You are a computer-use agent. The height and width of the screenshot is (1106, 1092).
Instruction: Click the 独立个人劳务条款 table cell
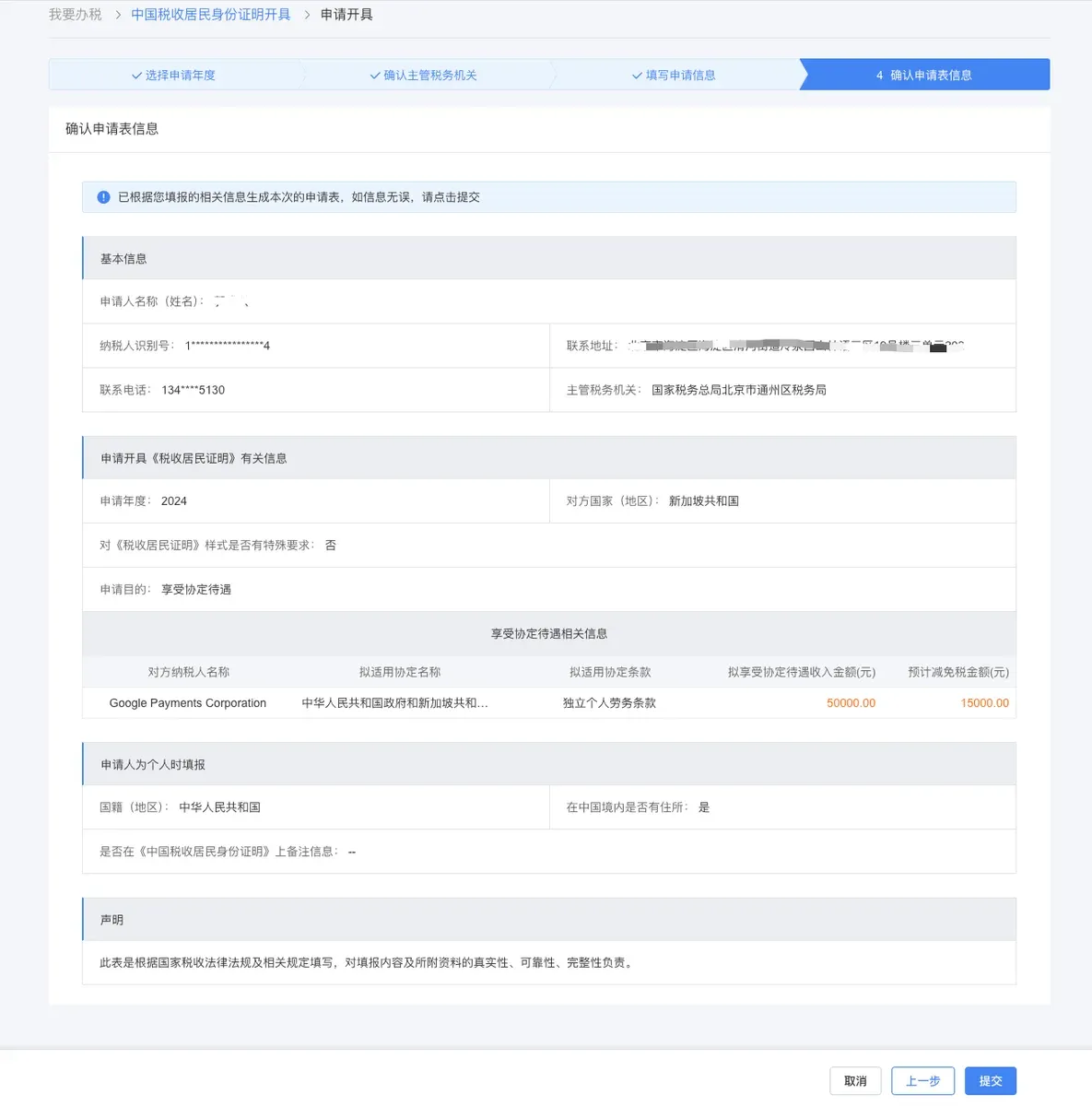(x=609, y=703)
